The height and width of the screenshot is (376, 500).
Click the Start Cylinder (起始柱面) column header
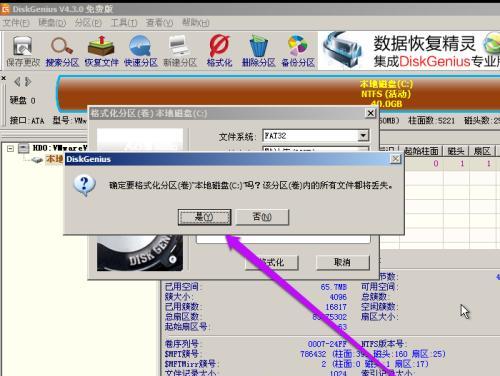tap(421, 151)
